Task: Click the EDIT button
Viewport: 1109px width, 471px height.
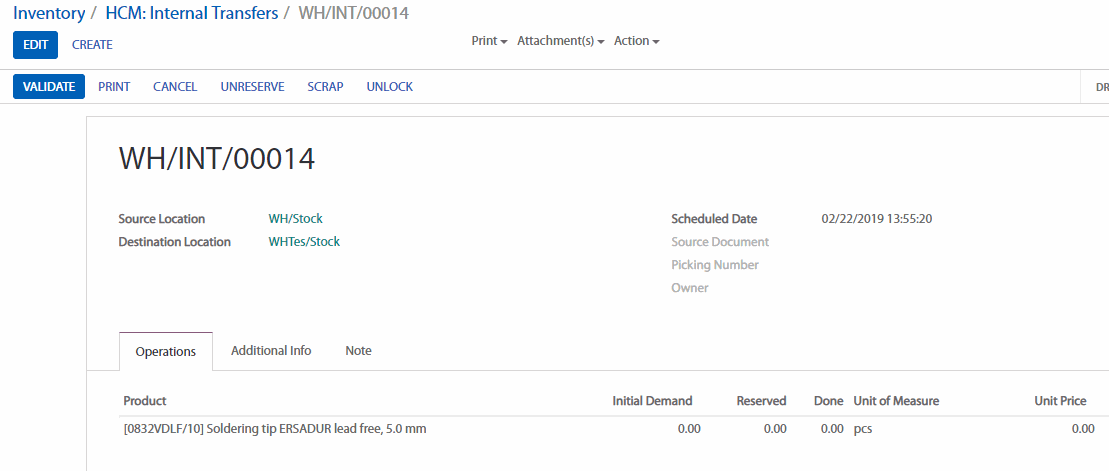Action: pyautogui.click(x=35, y=45)
